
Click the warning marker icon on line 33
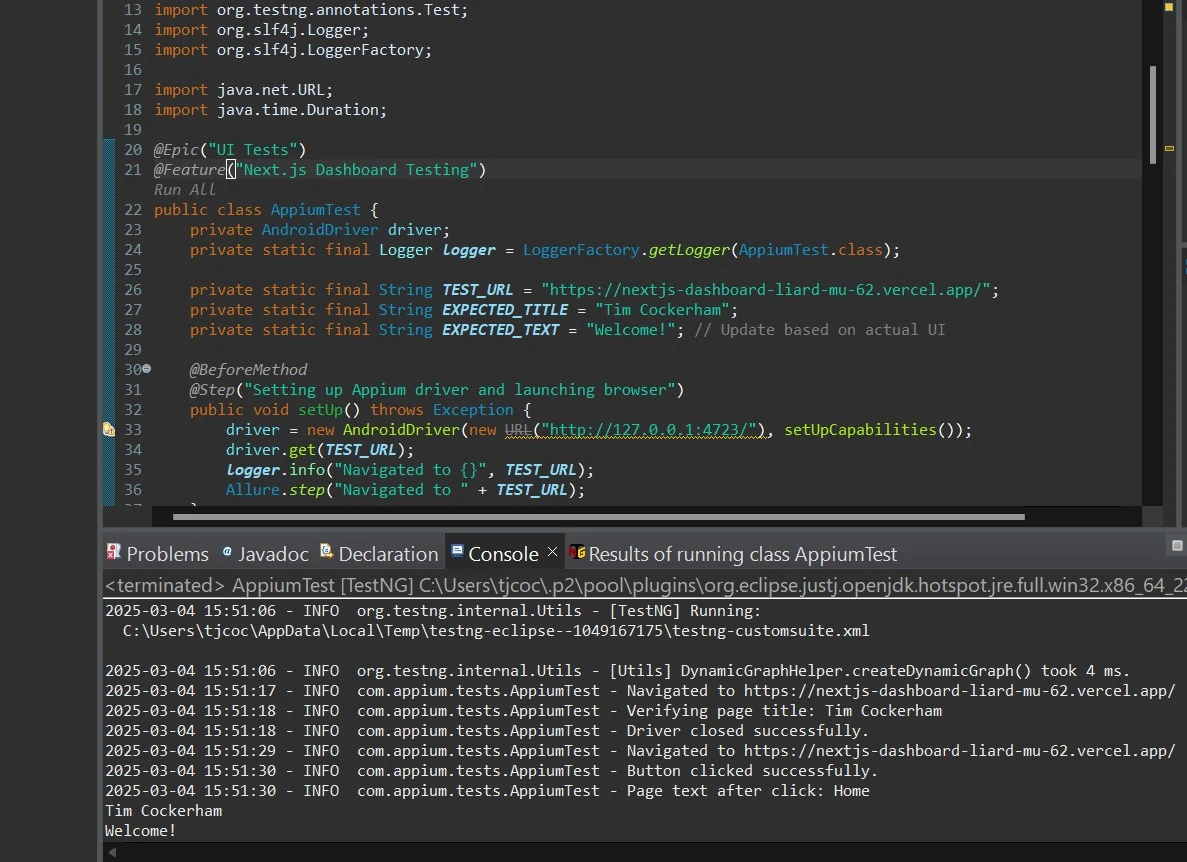pyautogui.click(x=109, y=430)
